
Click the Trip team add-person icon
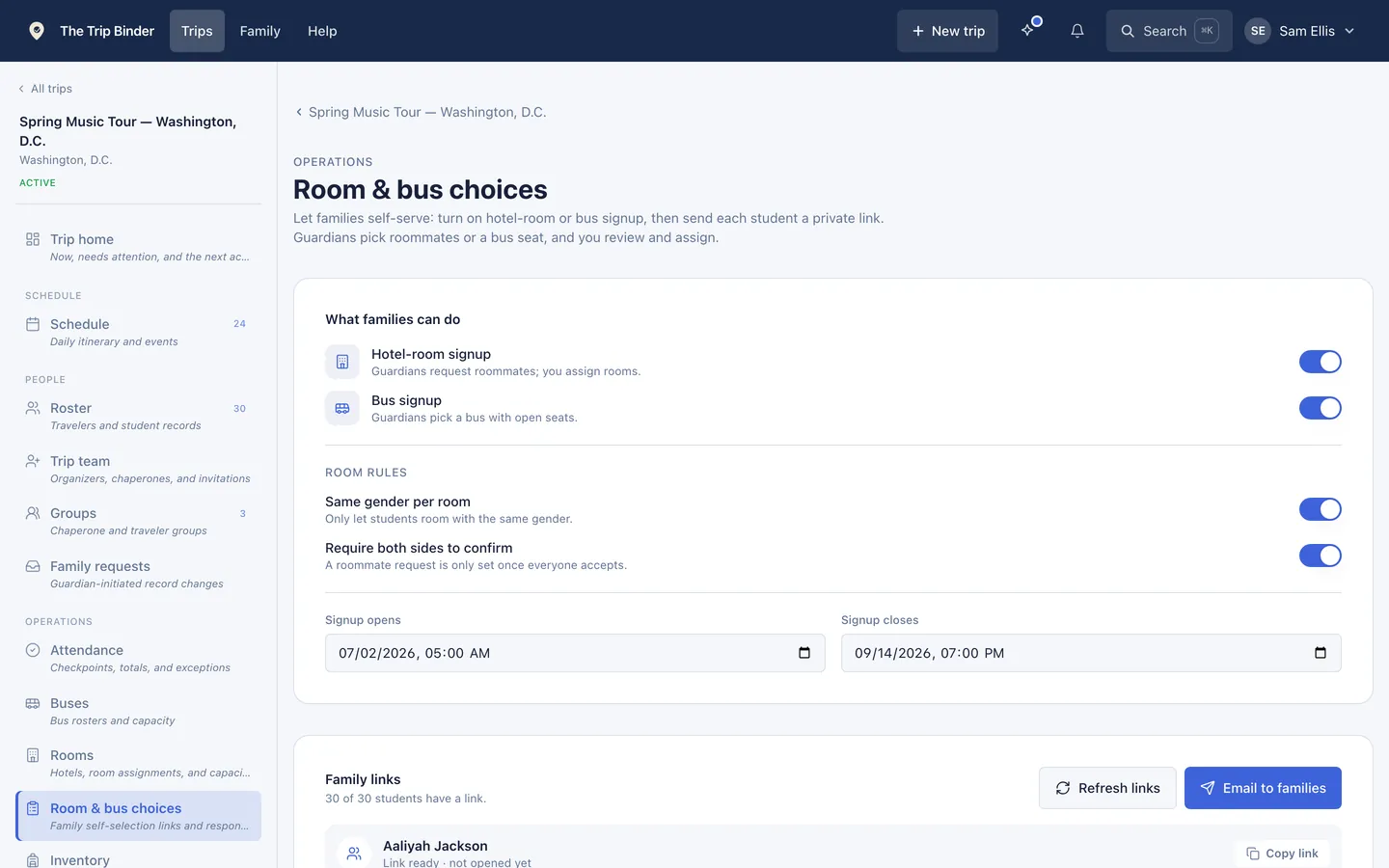click(x=33, y=461)
